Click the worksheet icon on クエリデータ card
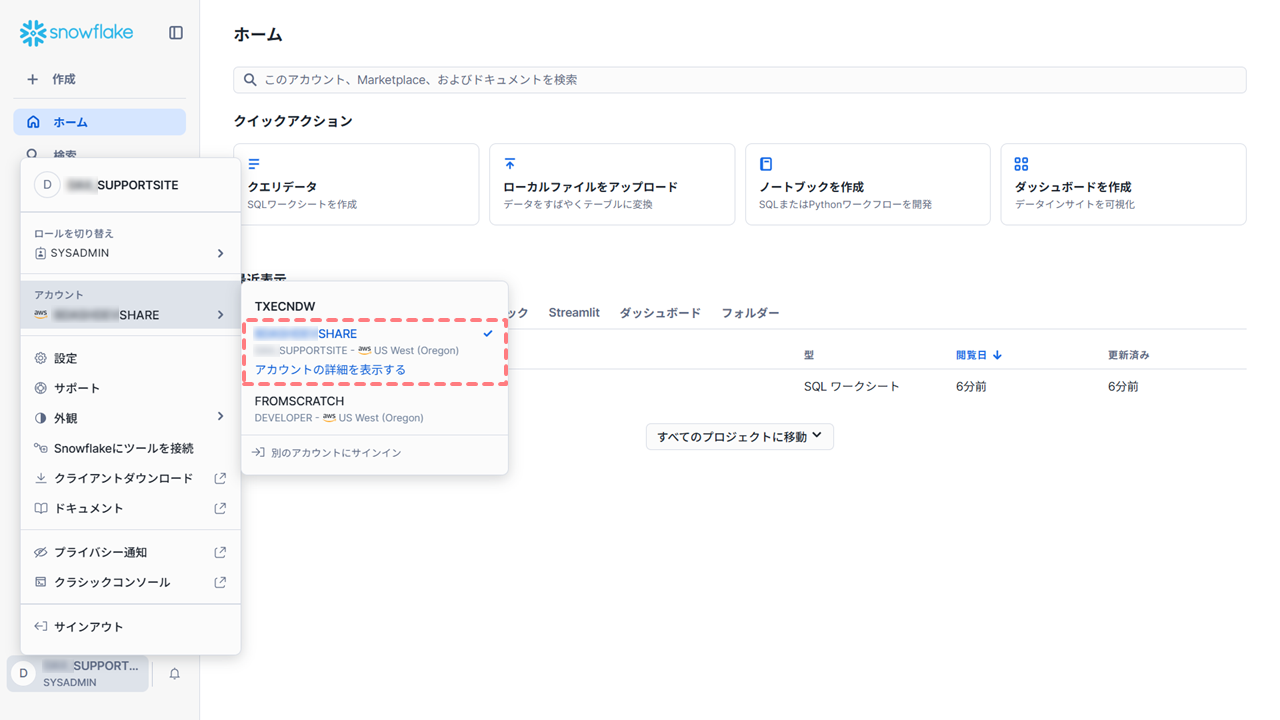 [254, 164]
